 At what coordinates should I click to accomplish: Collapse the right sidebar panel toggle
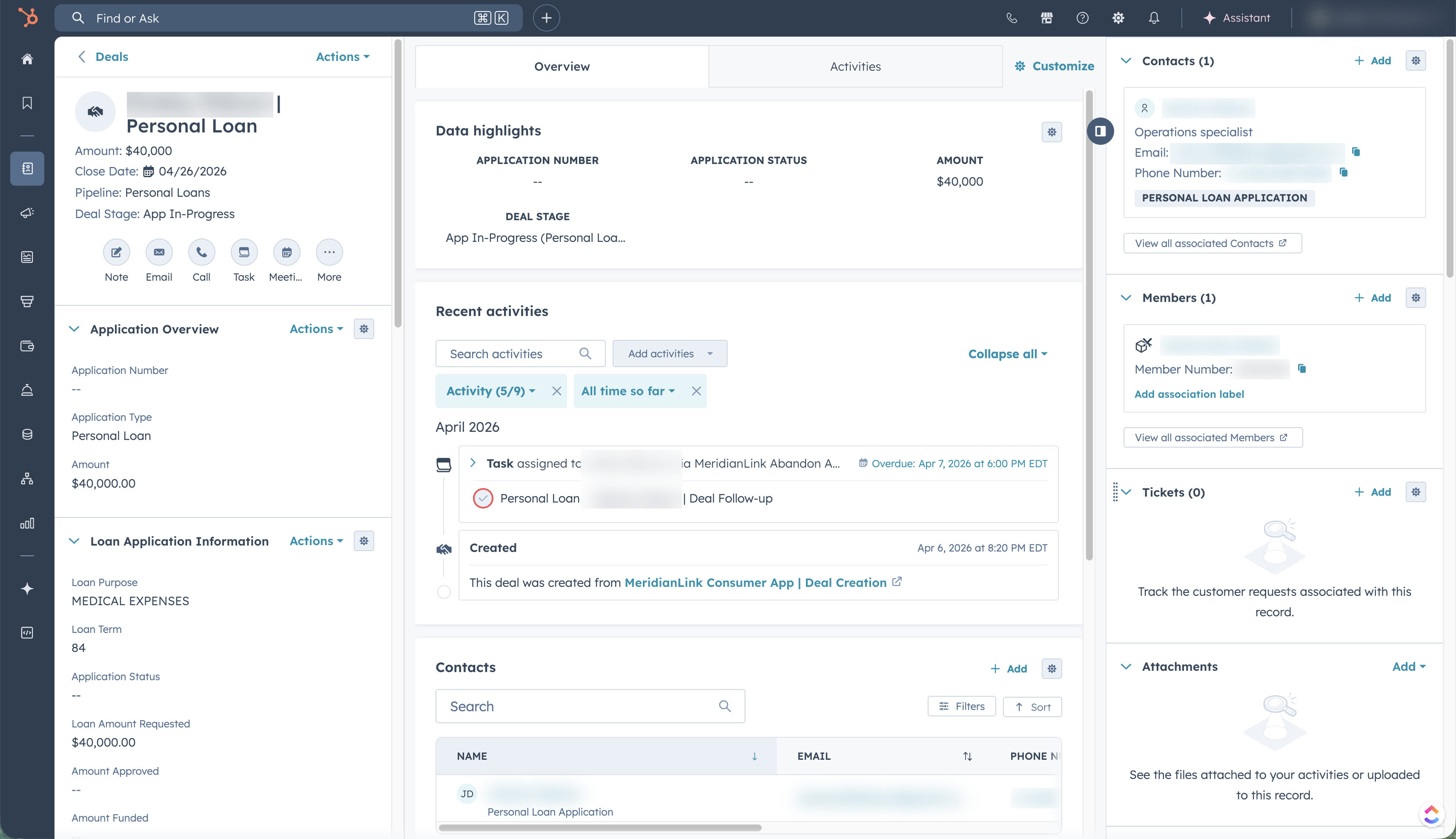(1100, 131)
